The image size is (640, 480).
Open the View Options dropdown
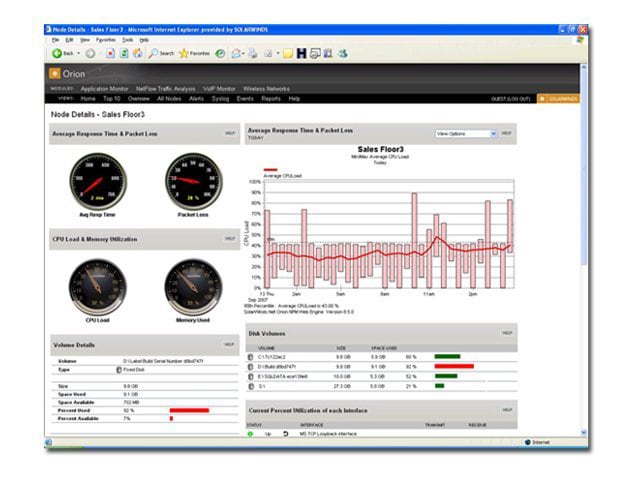tap(465, 133)
